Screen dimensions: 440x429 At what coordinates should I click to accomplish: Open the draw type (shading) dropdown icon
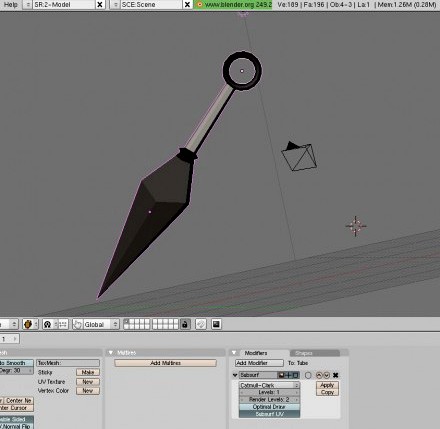point(30,324)
